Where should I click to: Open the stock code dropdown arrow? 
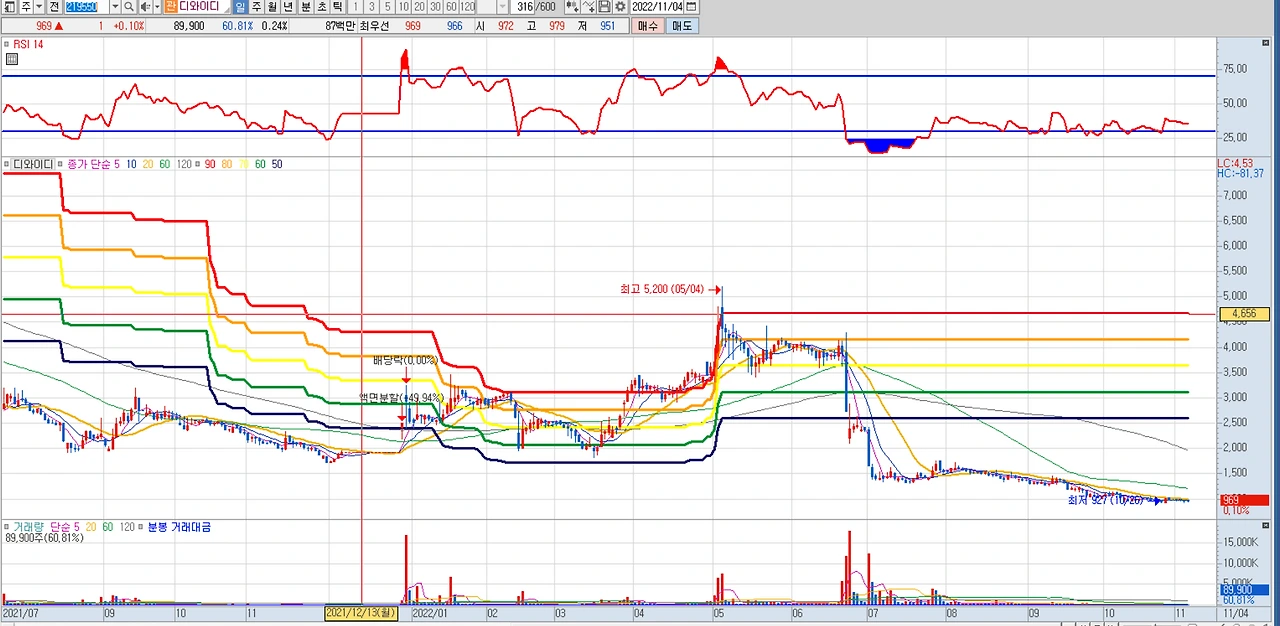coord(115,7)
